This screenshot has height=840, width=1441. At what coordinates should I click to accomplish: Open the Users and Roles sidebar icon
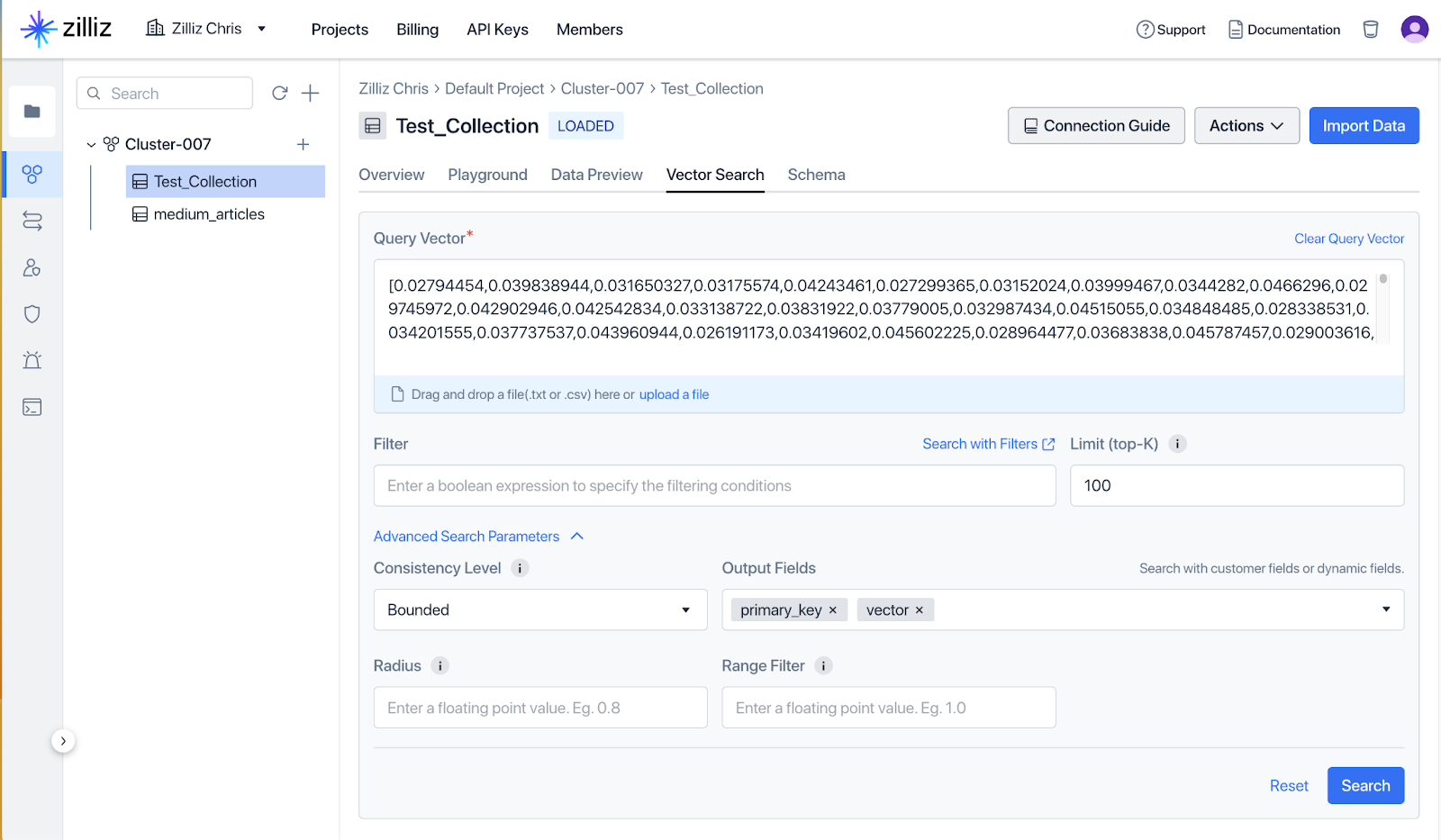coord(32,267)
